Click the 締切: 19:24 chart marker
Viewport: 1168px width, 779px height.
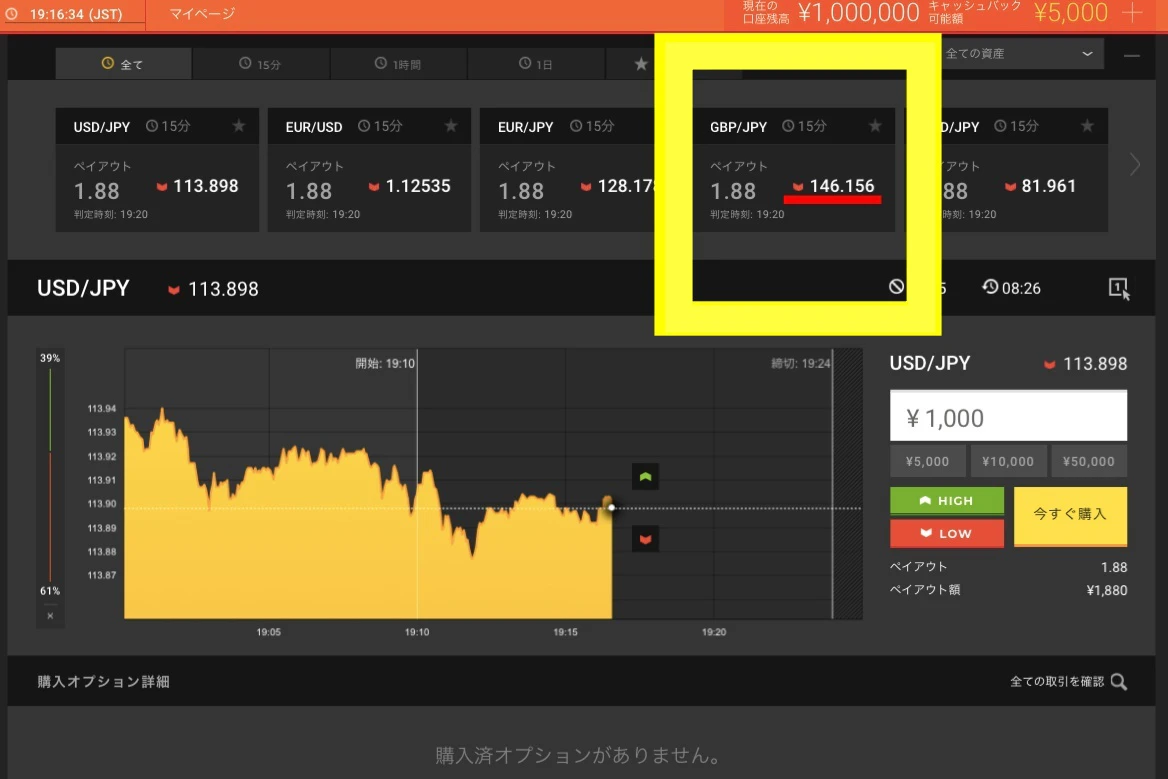point(801,363)
